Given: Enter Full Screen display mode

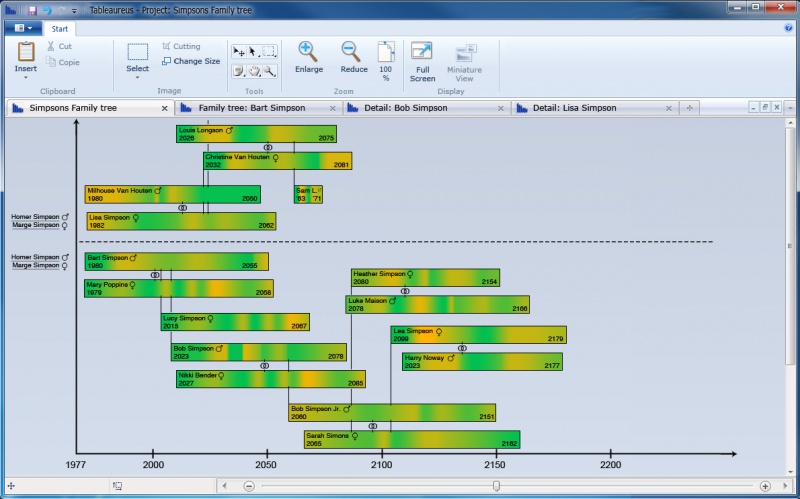Looking at the screenshot, I should click(422, 60).
